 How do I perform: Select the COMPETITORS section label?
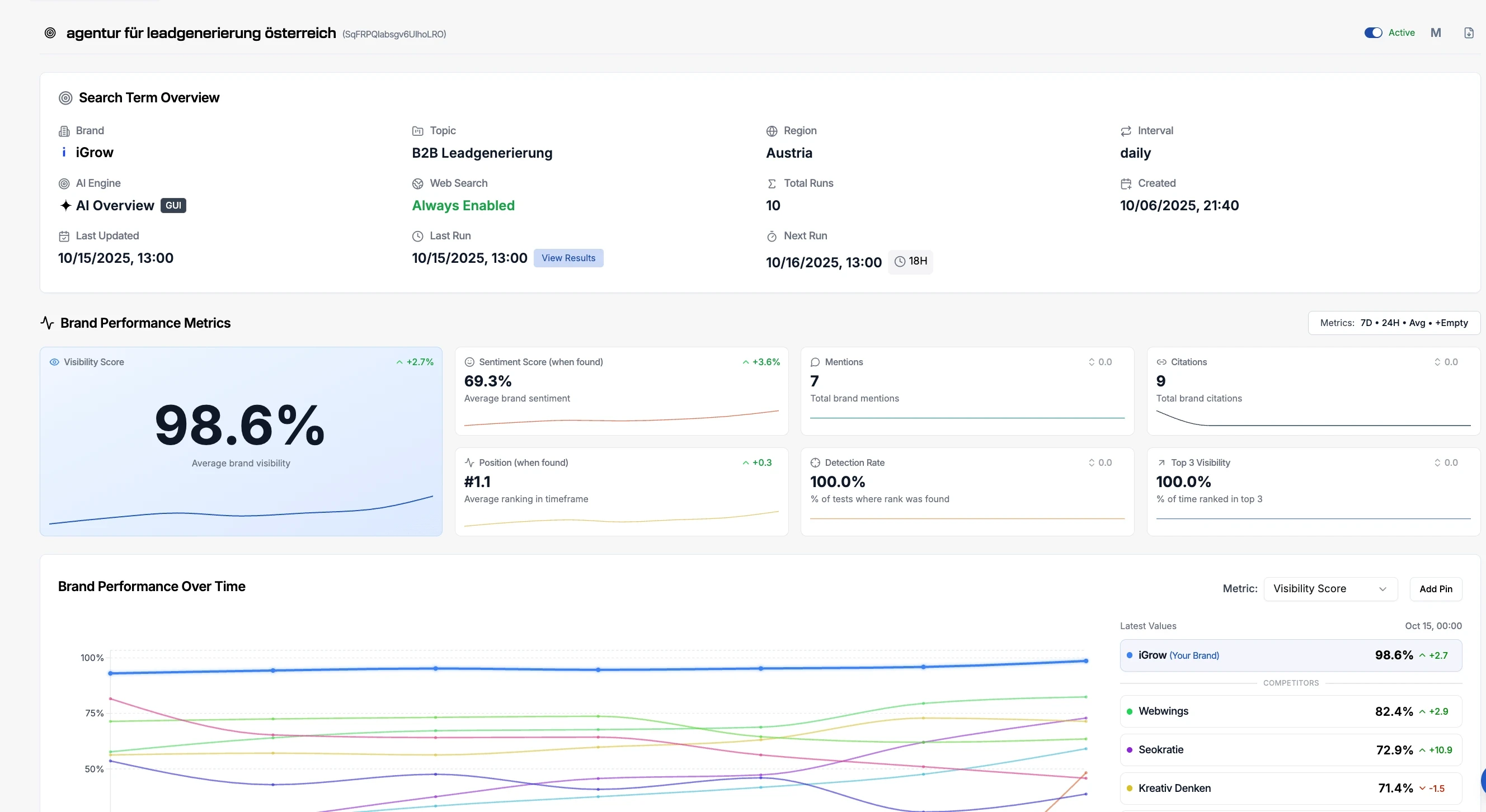pos(1291,683)
